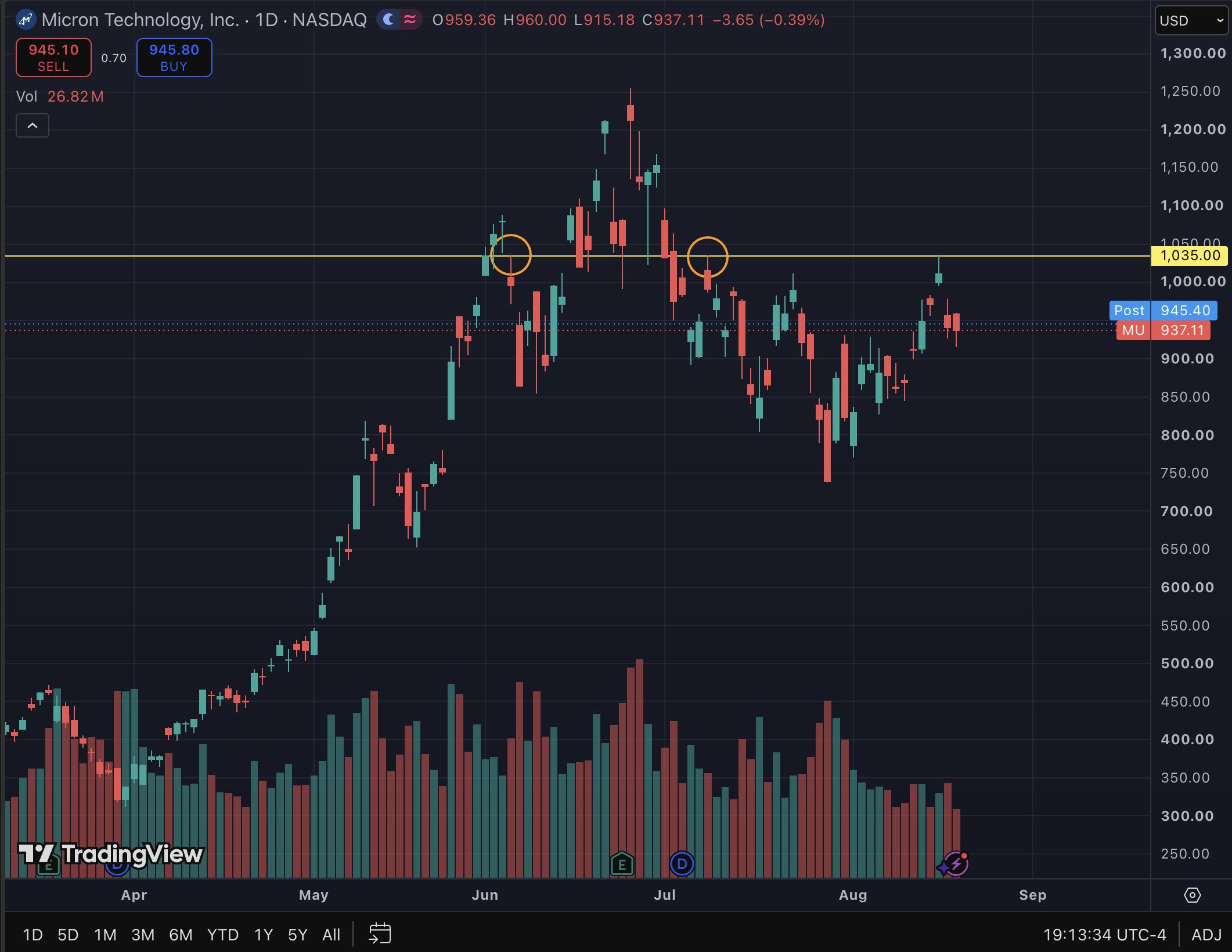
Task: Click the 1,000.00 price axis label
Action: click(x=1193, y=282)
